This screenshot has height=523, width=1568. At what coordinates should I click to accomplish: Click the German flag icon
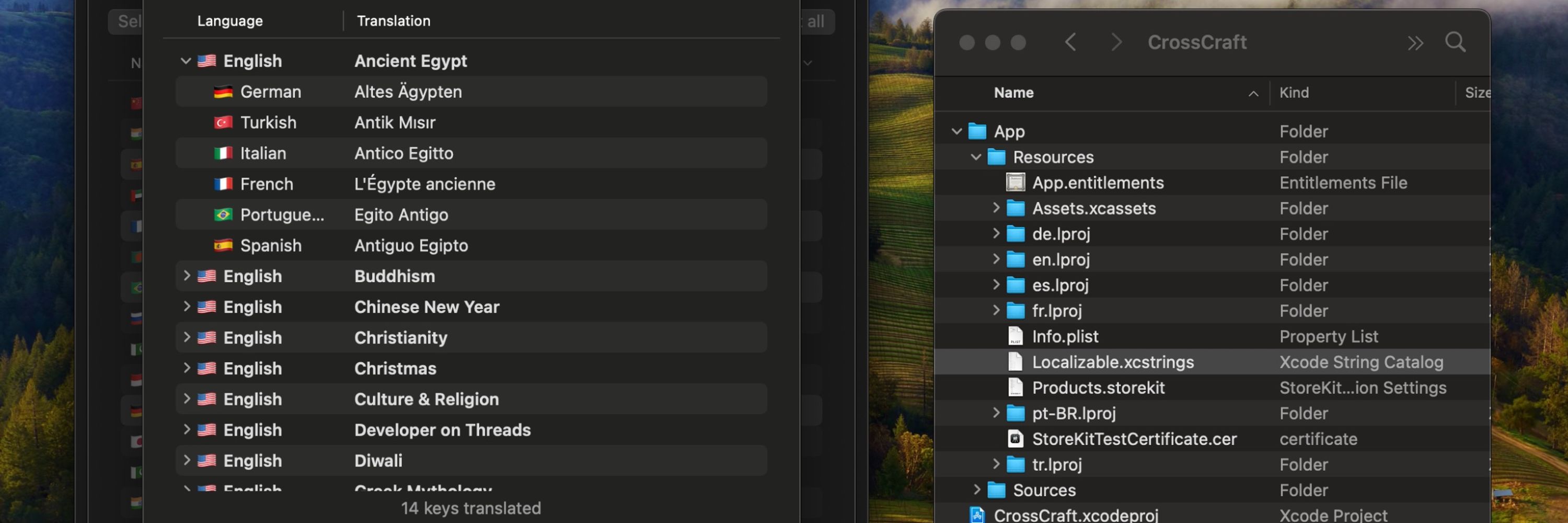223,92
